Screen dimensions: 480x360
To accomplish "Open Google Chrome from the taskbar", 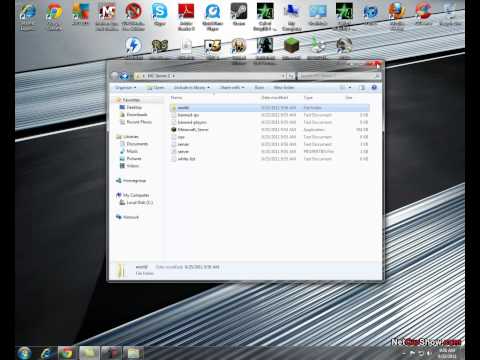I will (x=67, y=353).
